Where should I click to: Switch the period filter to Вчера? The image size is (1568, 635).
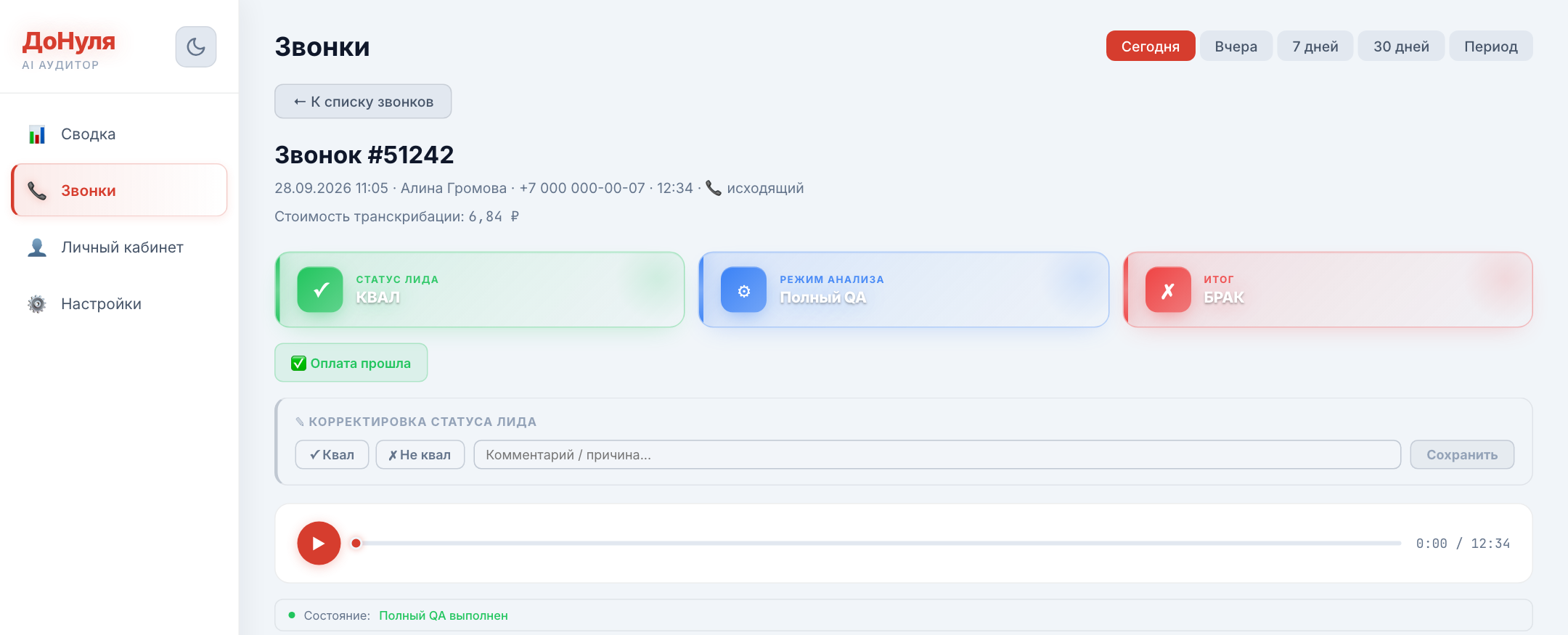[1236, 46]
